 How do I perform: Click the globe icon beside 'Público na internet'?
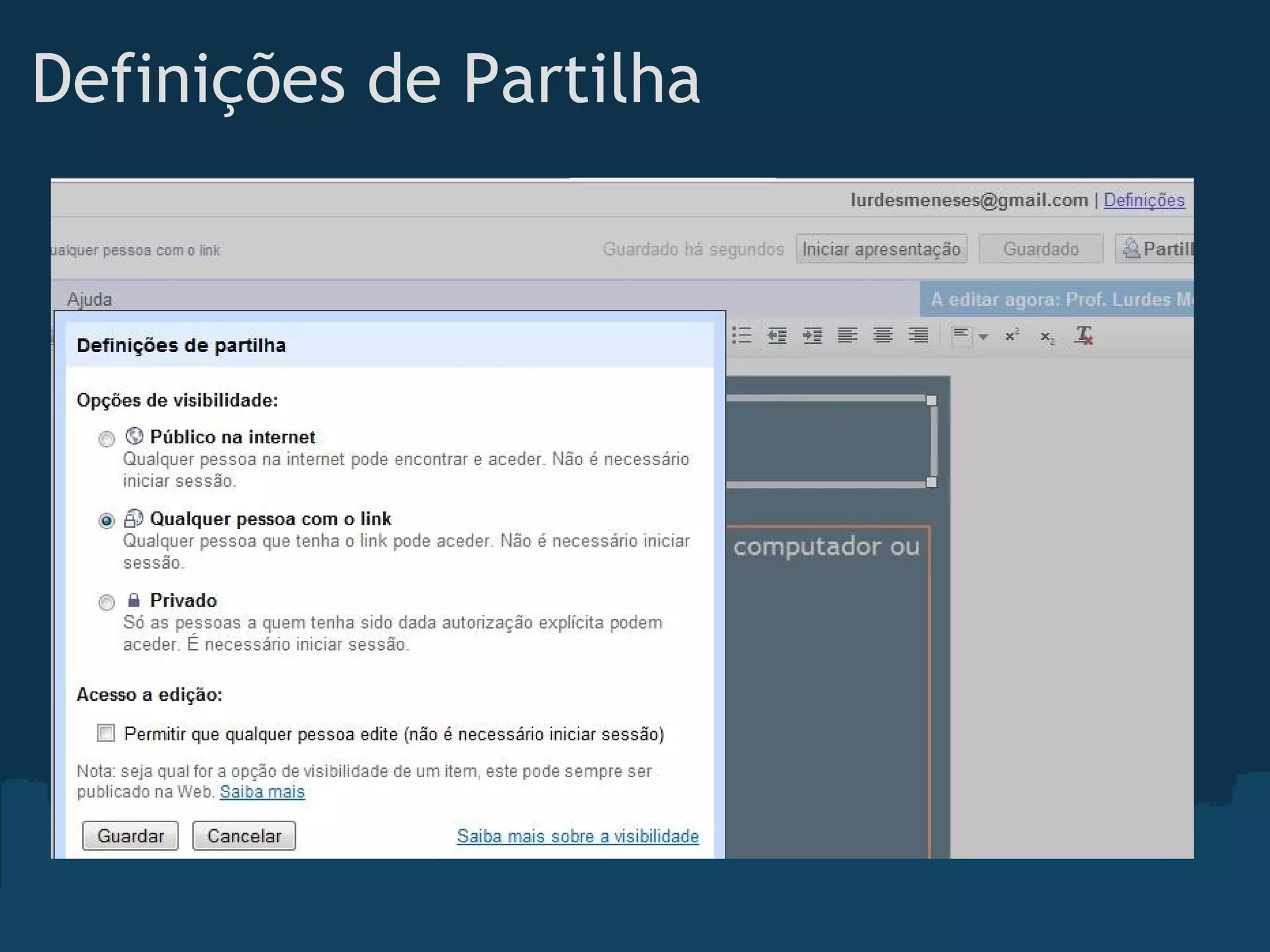coord(134,436)
